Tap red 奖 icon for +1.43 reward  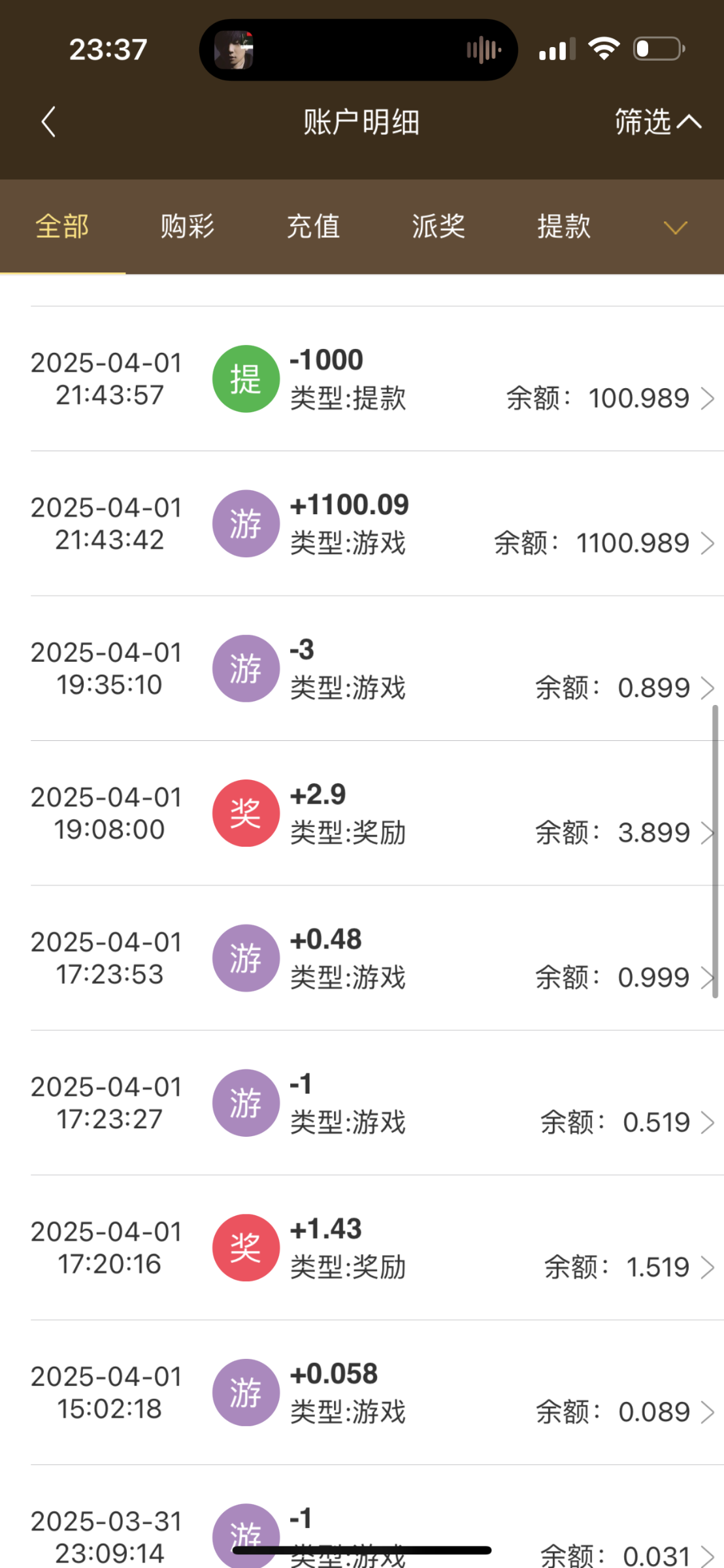pyautogui.click(x=246, y=1248)
